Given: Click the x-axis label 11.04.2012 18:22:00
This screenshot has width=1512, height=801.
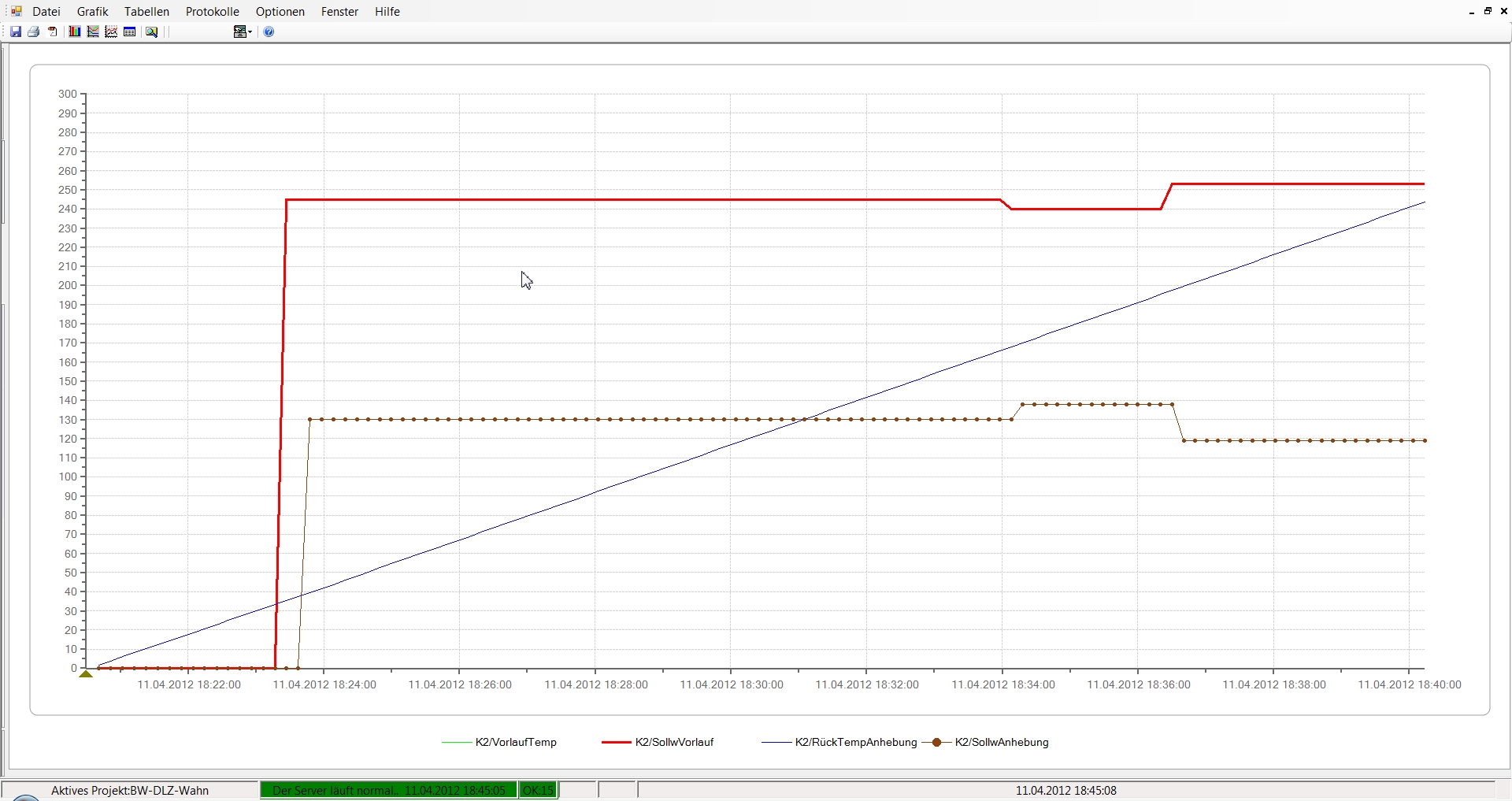Looking at the screenshot, I should [x=189, y=685].
